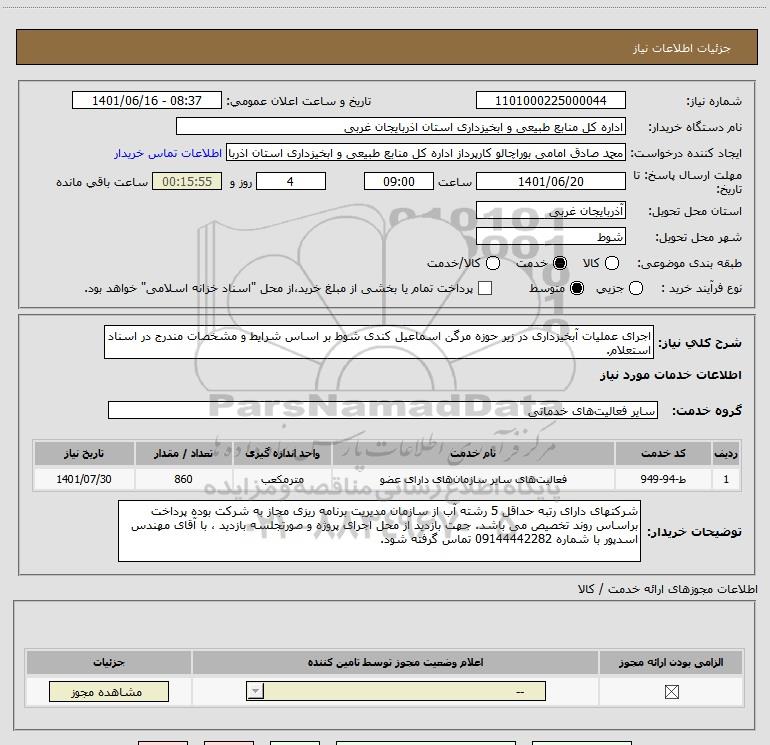Click the buyer organization name field
Viewport: 770px width, 745px height.
401,127
